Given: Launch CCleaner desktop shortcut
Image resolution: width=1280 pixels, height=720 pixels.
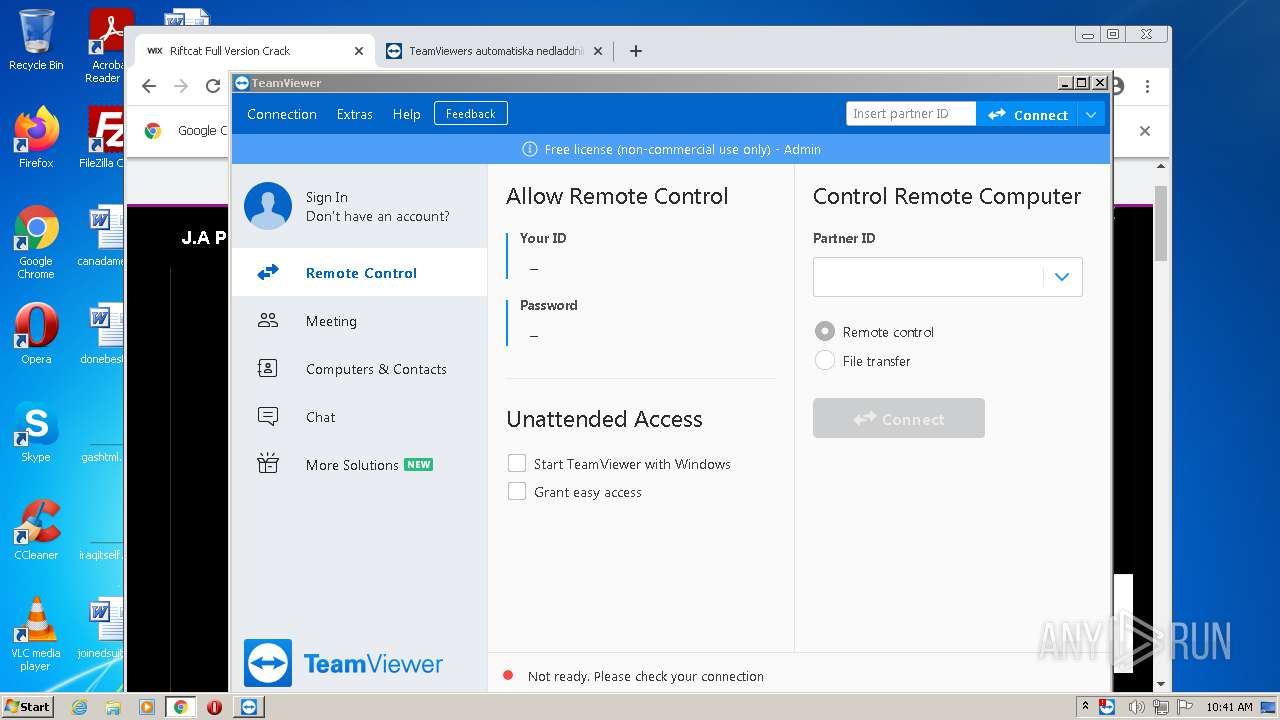Looking at the screenshot, I should pos(36,530).
